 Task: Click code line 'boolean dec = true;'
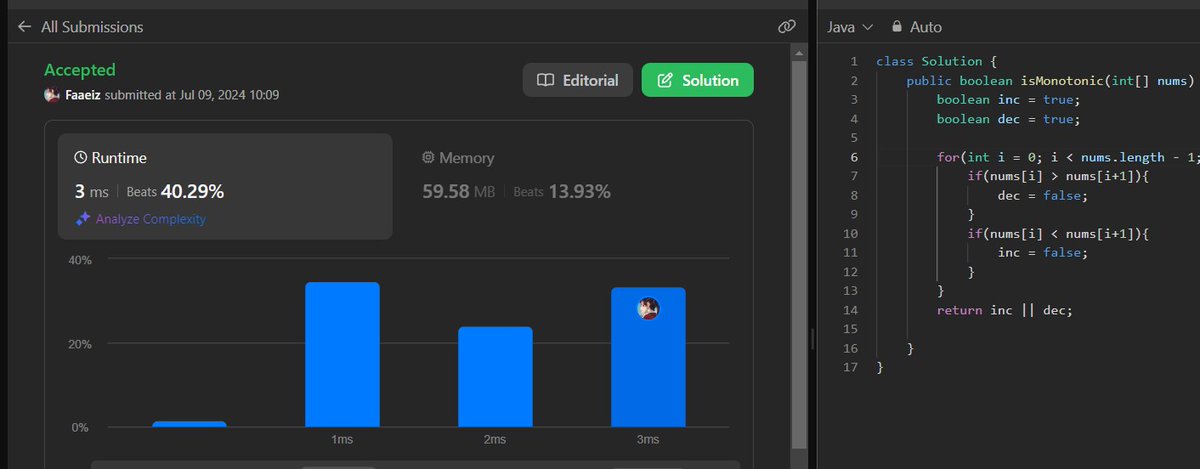pos(1009,119)
